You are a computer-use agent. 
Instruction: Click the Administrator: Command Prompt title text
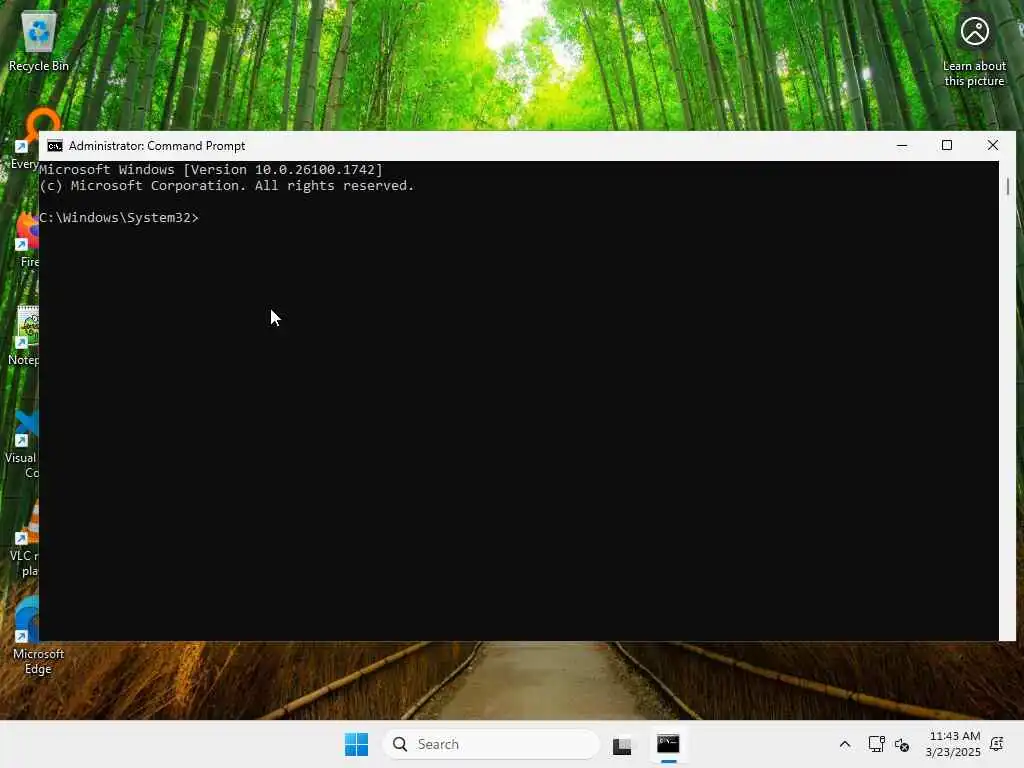click(157, 146)
